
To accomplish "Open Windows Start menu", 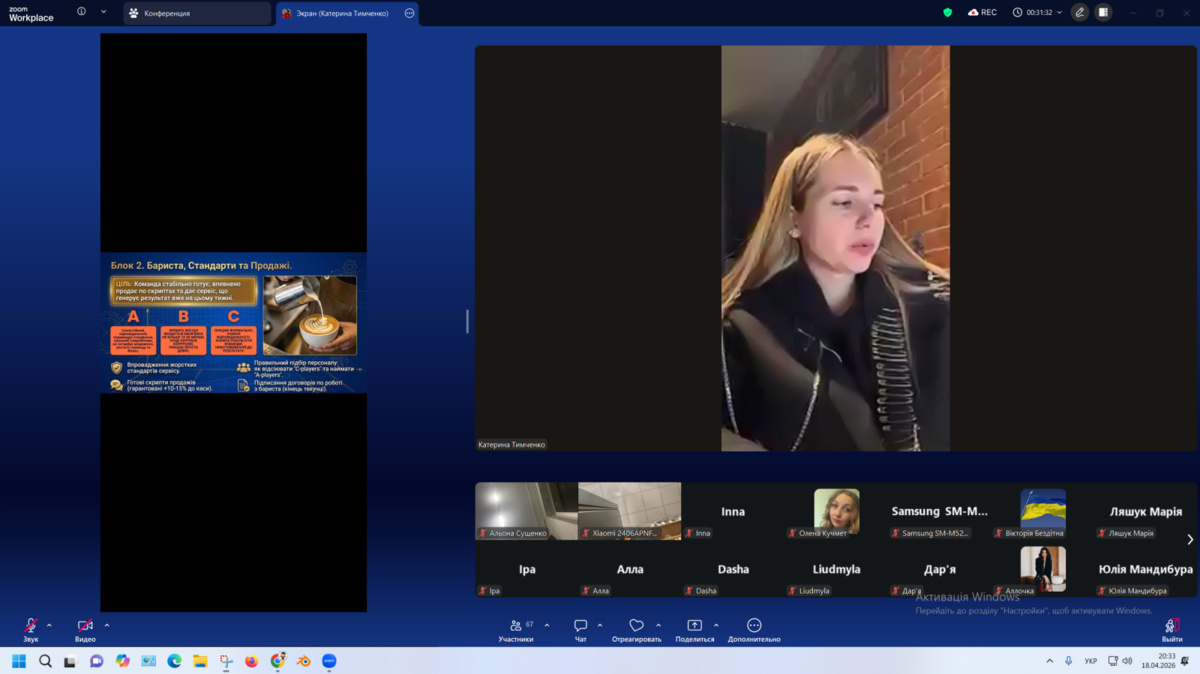I will coord(18,661).
